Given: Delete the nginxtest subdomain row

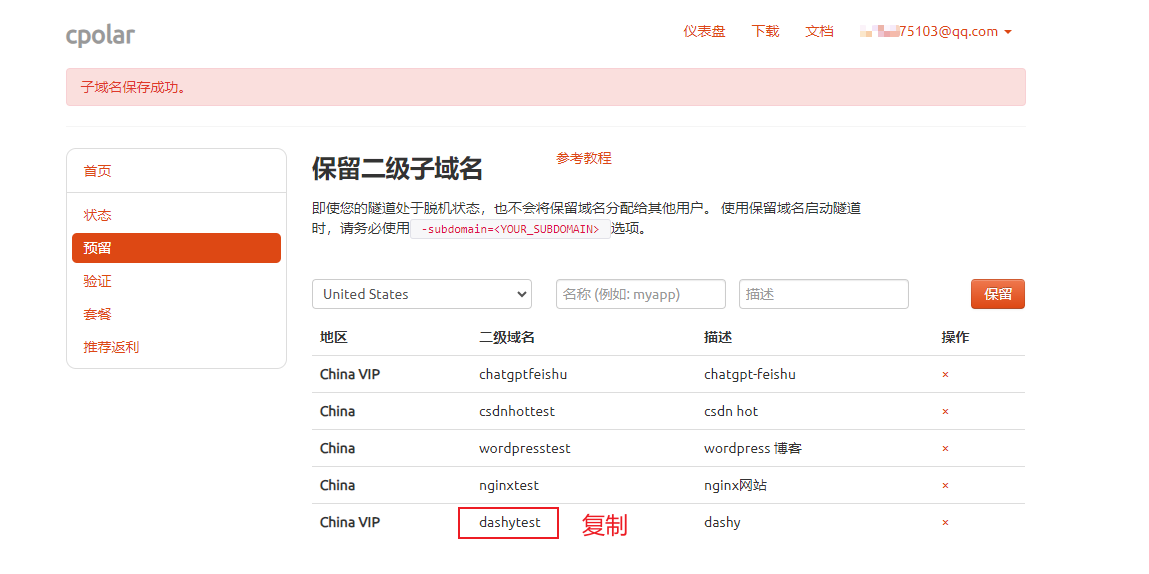Looking at the screenshot, I should pyautogui.click(x=945, y=485).
